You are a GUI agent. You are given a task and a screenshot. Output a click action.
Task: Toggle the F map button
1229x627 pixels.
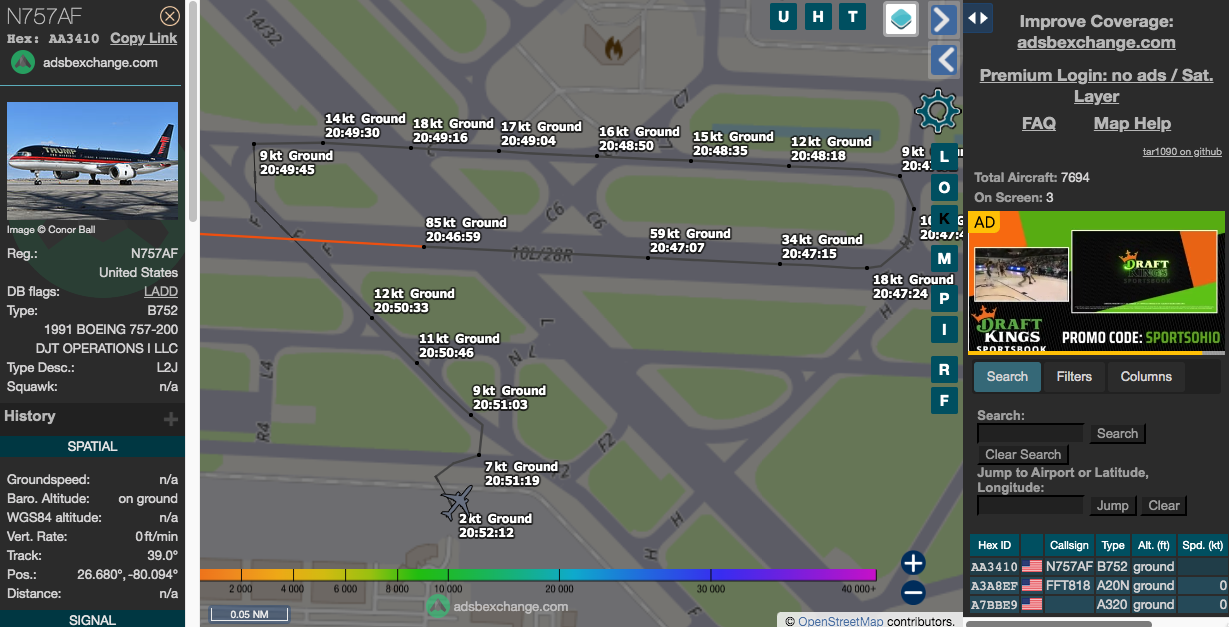click(x=944, y=401)
